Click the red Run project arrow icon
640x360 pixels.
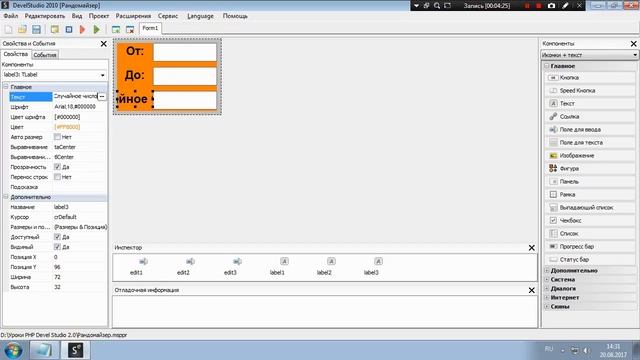click(x=82, y=29)
